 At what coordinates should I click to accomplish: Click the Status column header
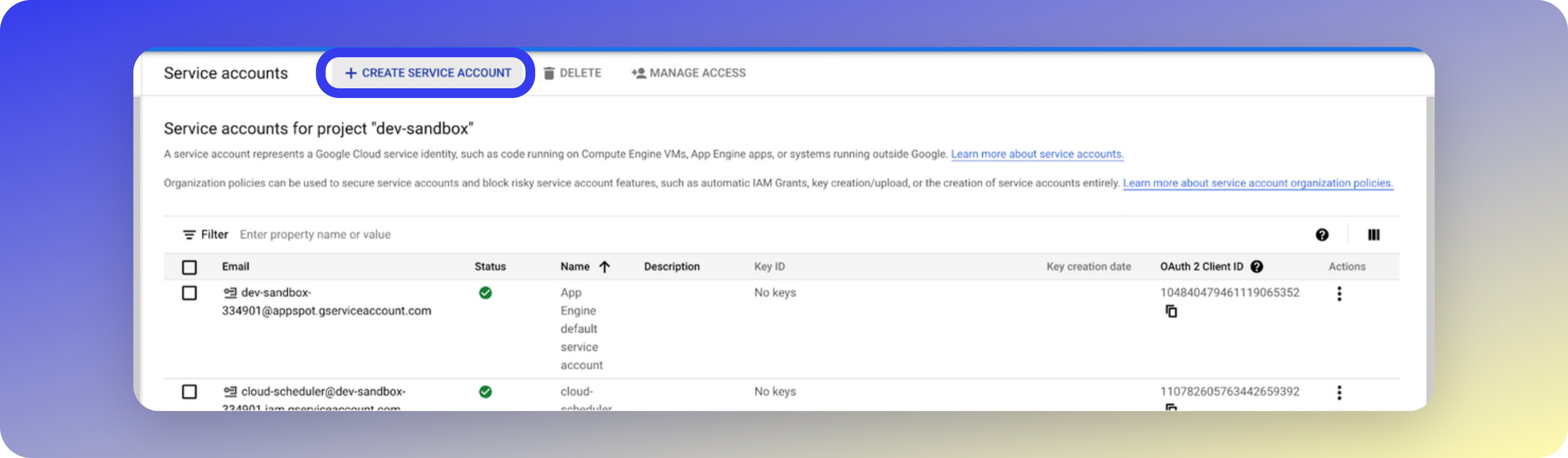click(x=490, y=267)
